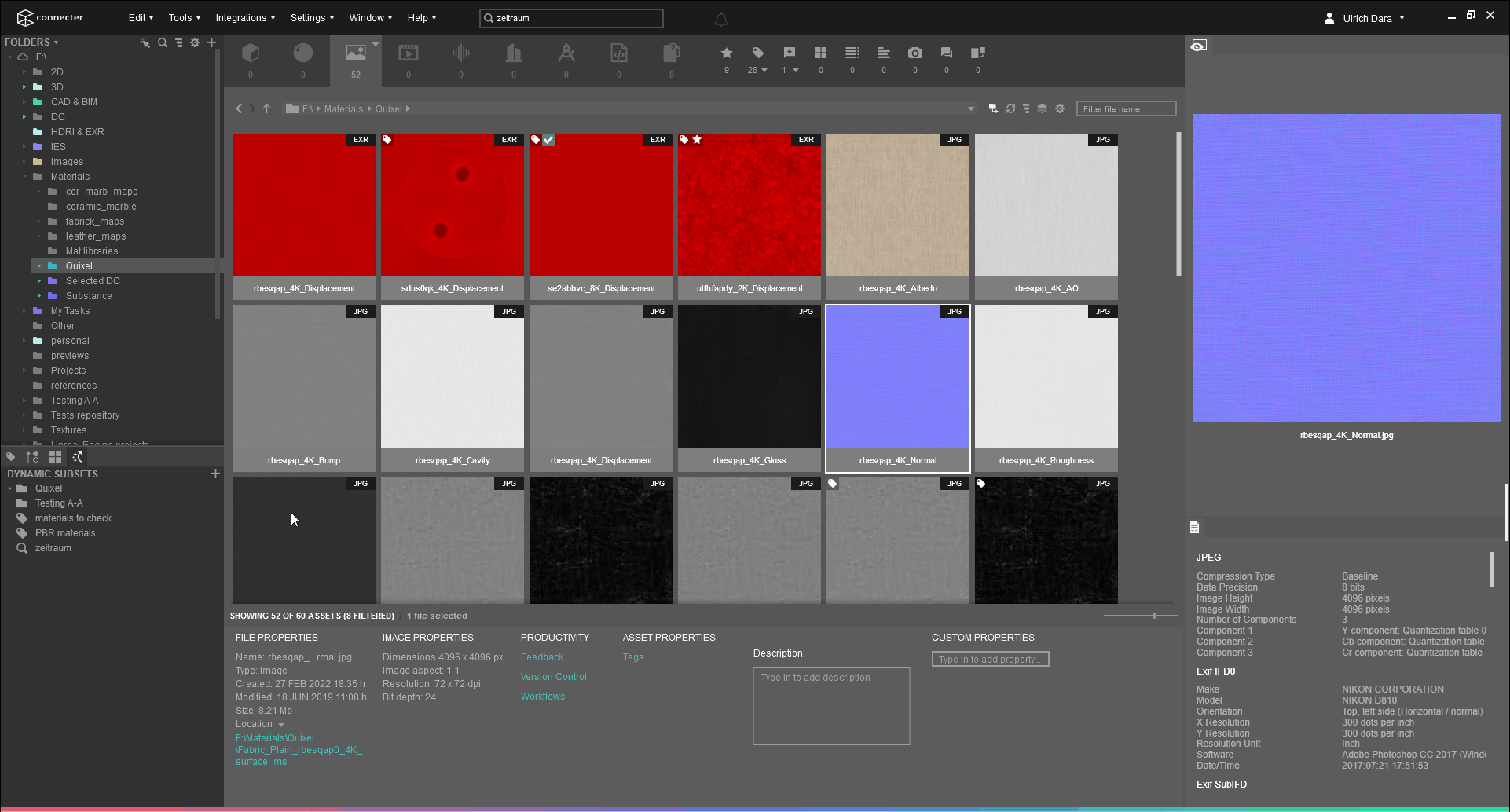This screenshot has width=1510, height=812.
Task: Click the Tags link in Asset Properties
Action: coord(633,657)
